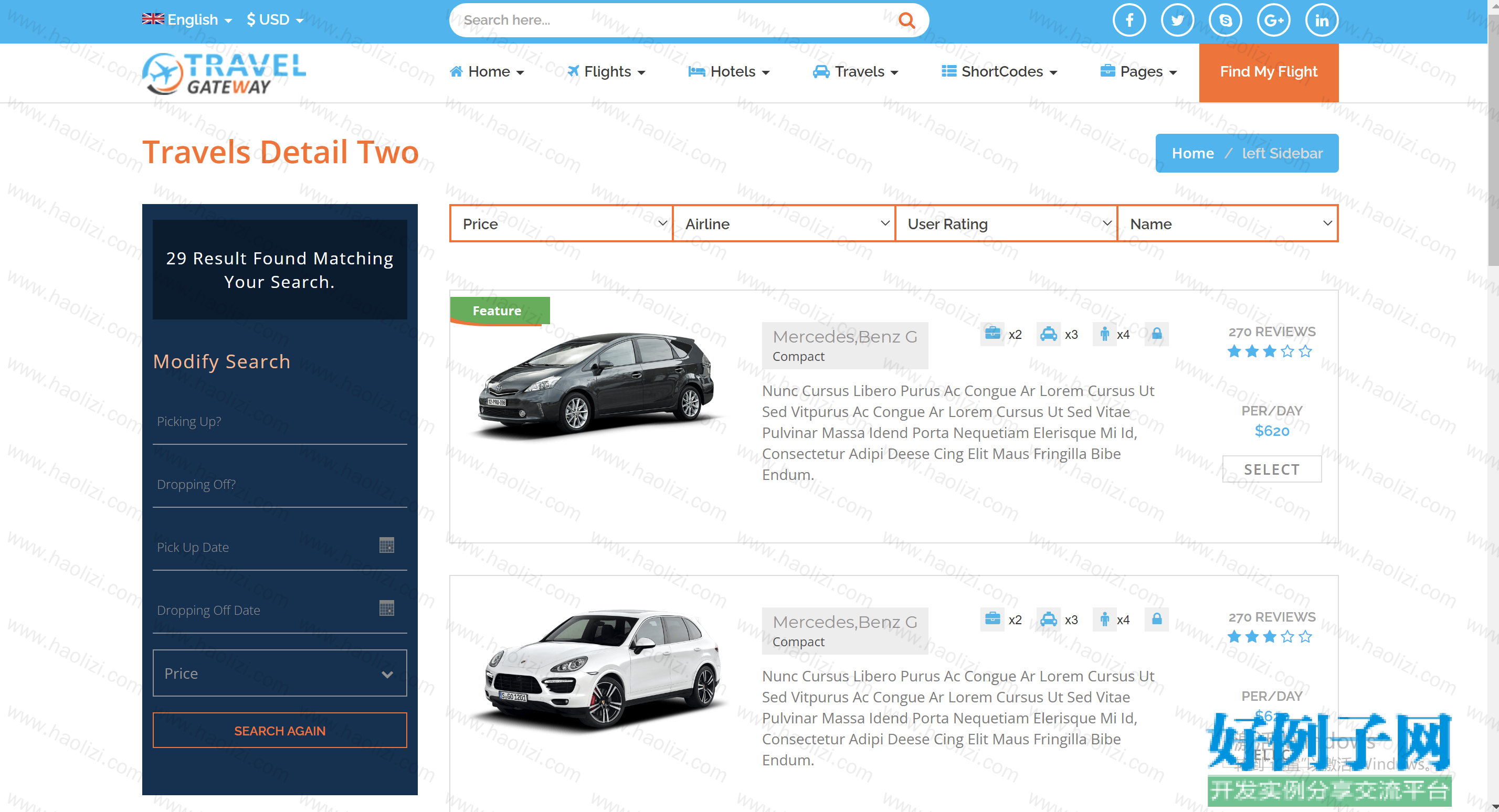Click the Find My Flight button
Screen dimensions: 1499x812
[1269, 73]
